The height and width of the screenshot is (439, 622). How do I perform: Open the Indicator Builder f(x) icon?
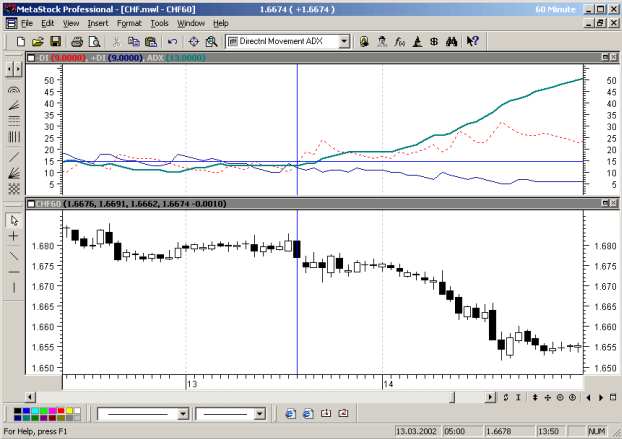[399, 41]
